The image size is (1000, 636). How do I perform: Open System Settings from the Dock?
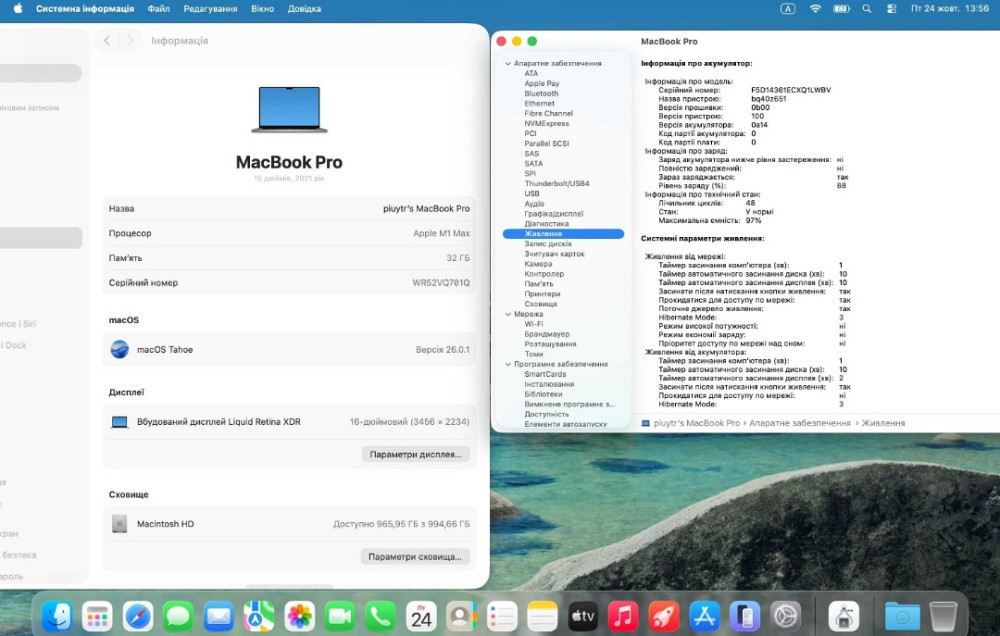[783, 615]
